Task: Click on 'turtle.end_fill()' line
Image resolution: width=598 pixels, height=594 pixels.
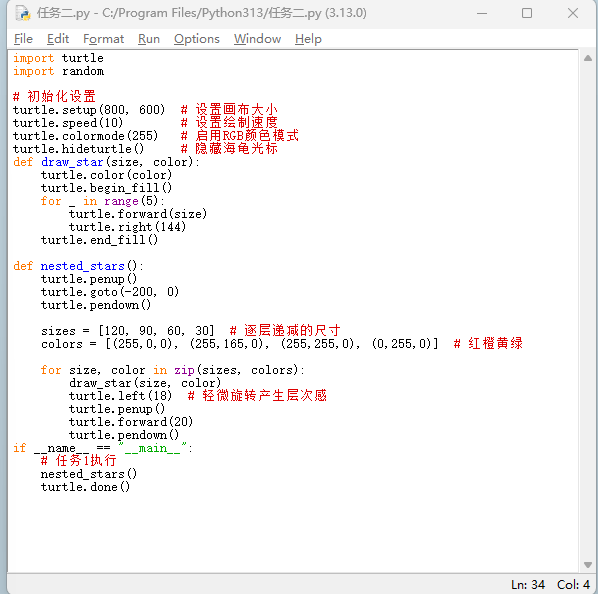Action: 99,240
